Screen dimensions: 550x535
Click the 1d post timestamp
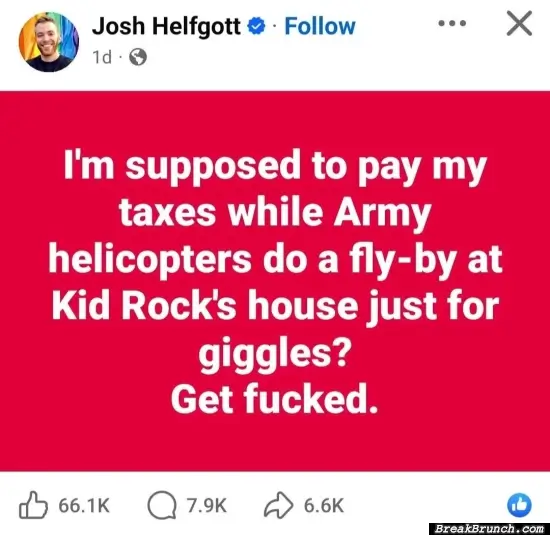pos(102,57)
